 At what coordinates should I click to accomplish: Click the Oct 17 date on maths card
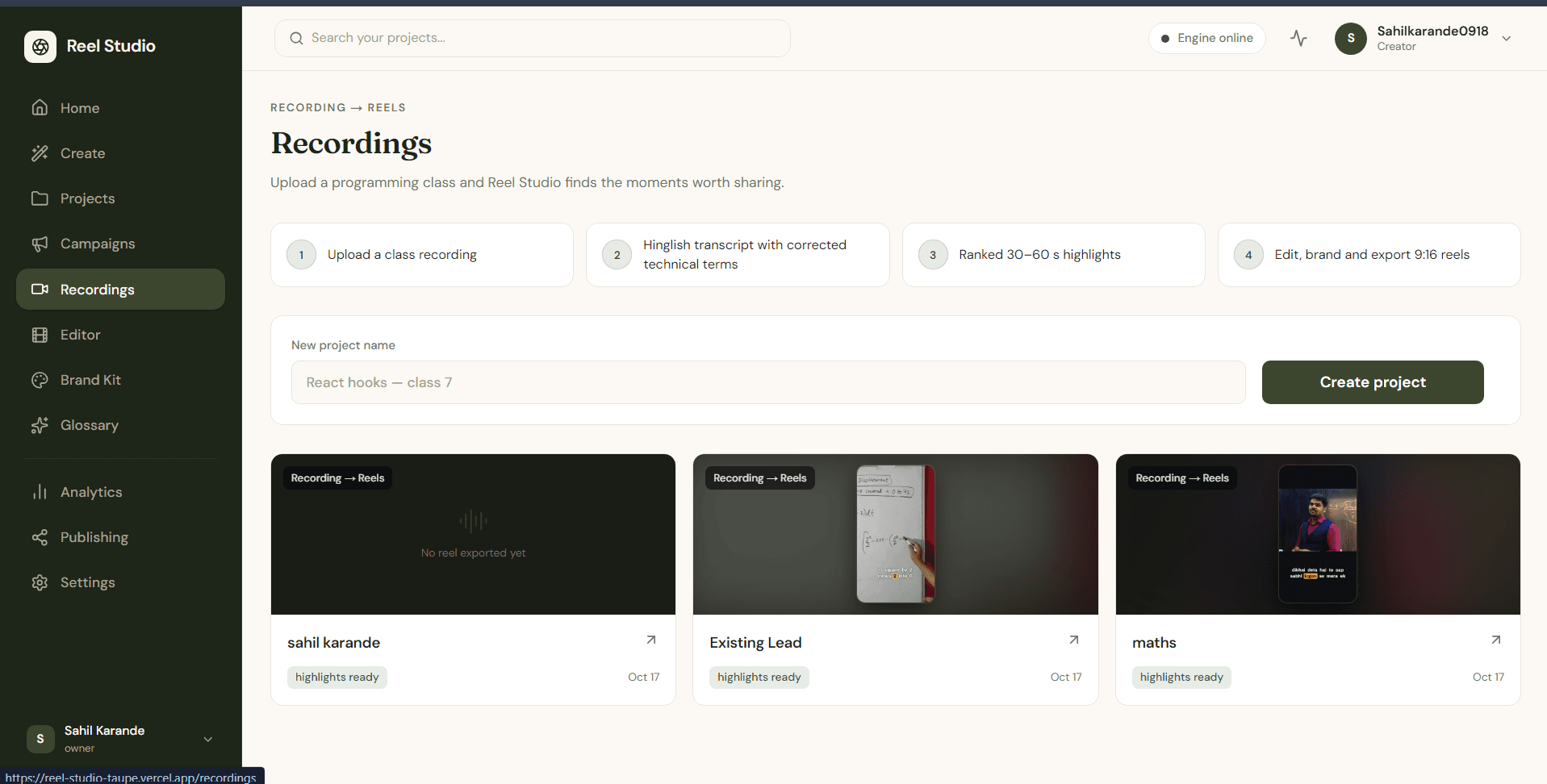[x=1488, y=678]
